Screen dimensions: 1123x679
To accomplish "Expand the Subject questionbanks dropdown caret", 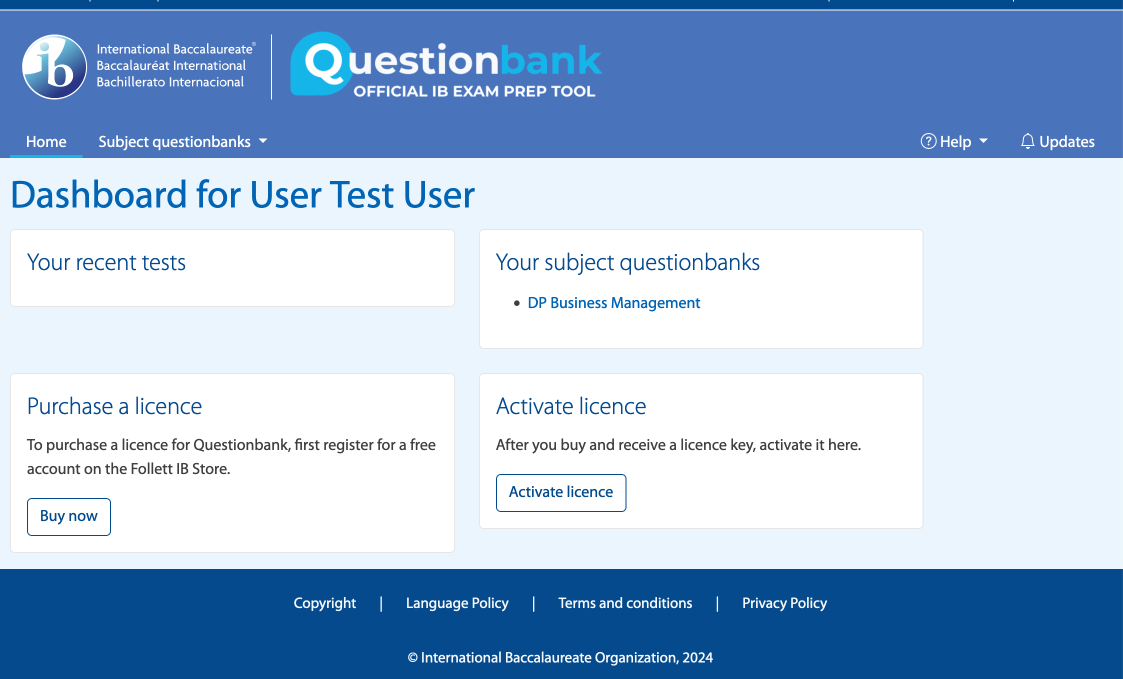I will [263, 142].
